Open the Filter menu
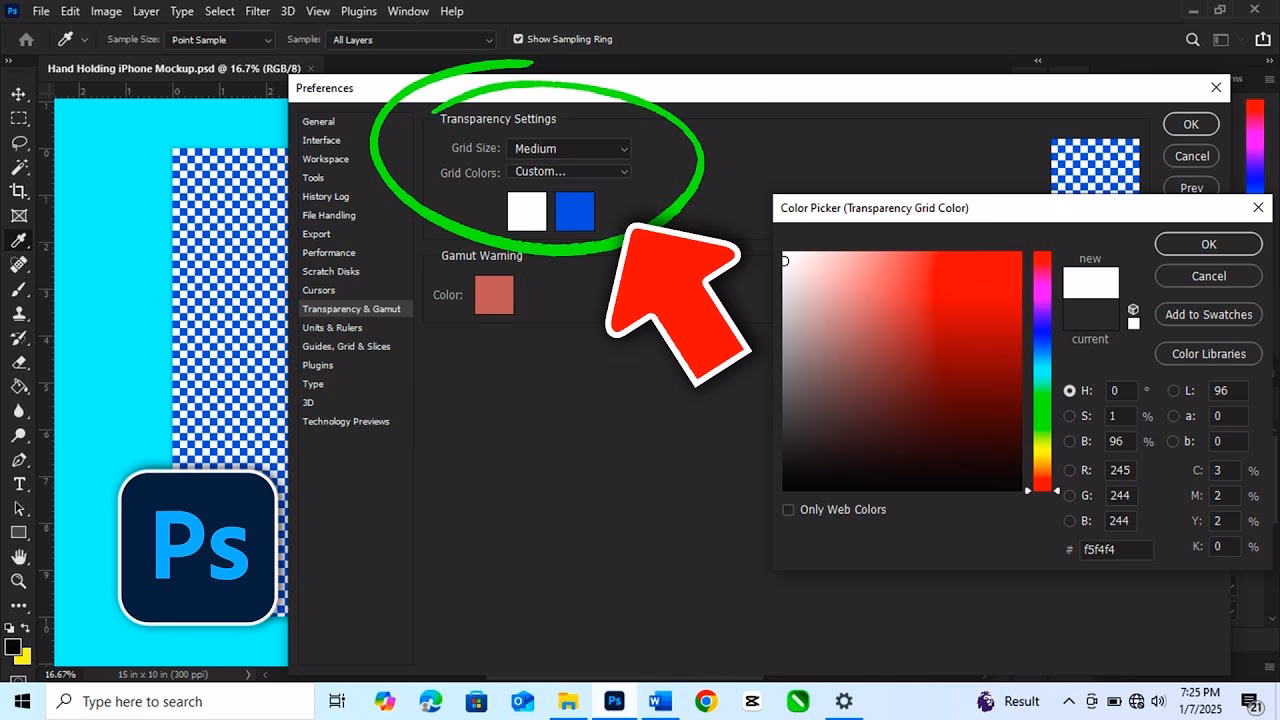 click(x=257, y=11)
